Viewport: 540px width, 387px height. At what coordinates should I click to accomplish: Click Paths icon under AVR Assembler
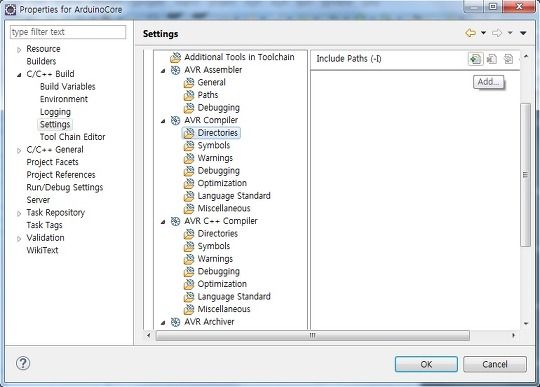[189, 95]
